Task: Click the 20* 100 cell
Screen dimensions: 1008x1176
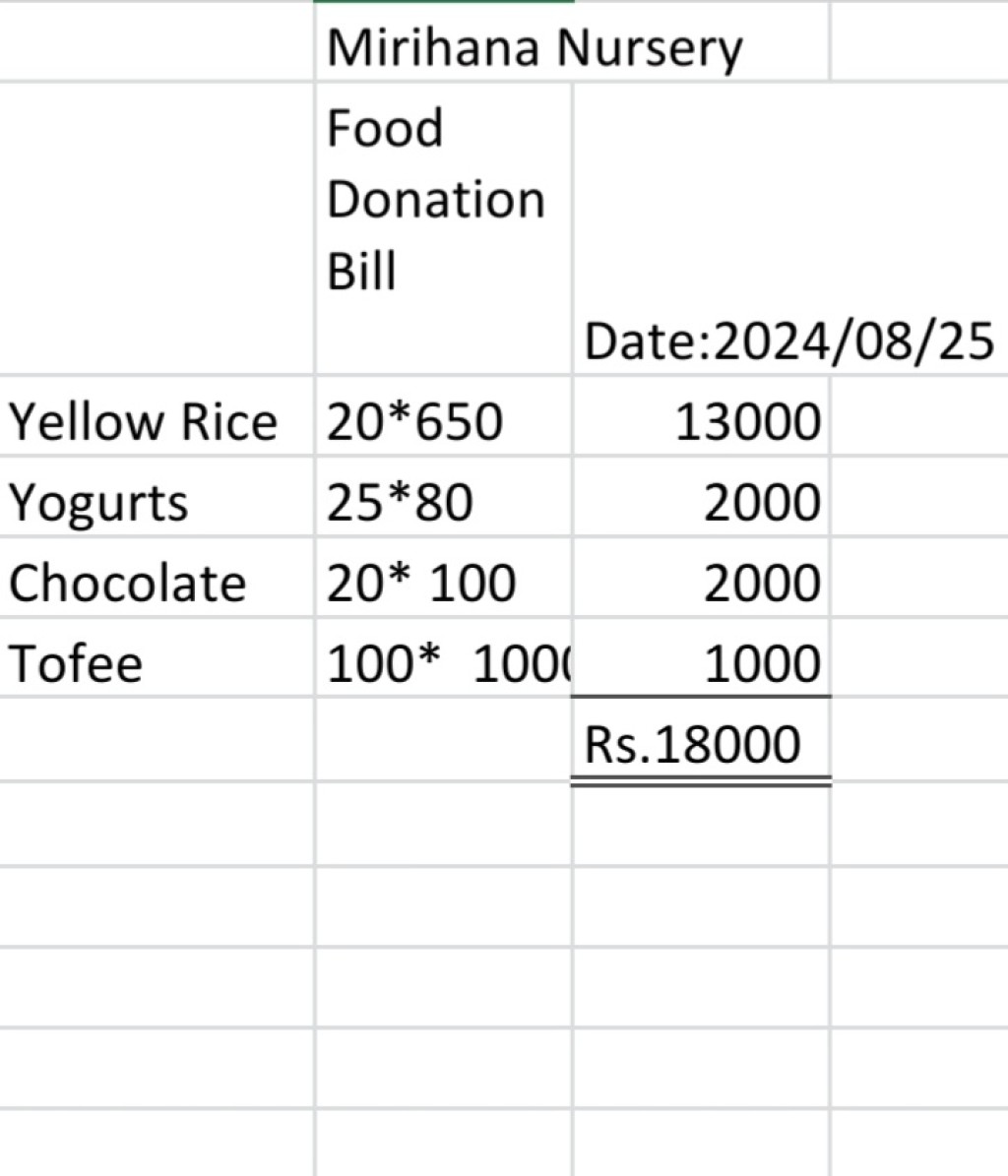Action: [x=444, y=578]
